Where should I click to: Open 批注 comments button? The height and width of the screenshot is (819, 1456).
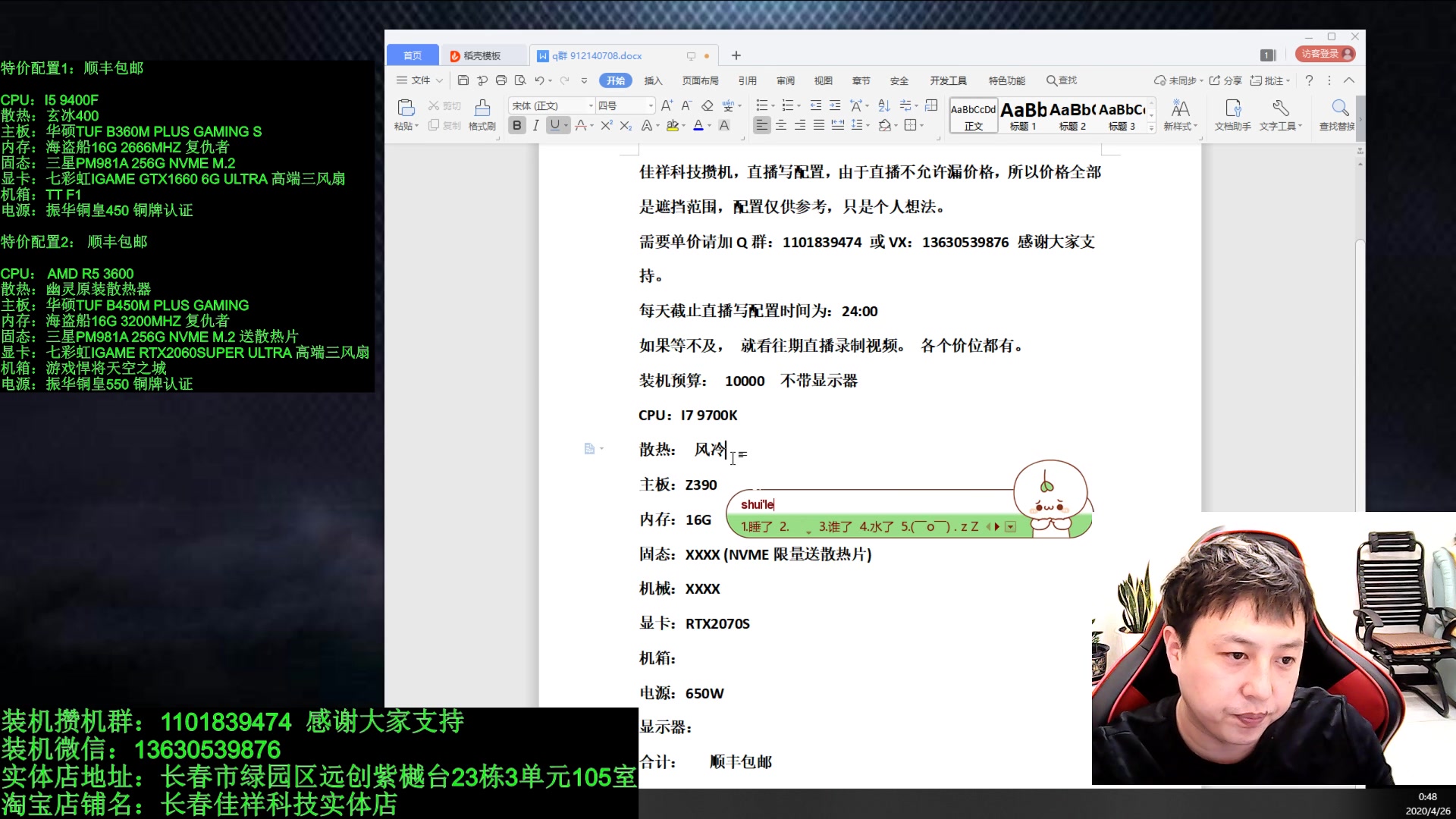pos(1270,80)
